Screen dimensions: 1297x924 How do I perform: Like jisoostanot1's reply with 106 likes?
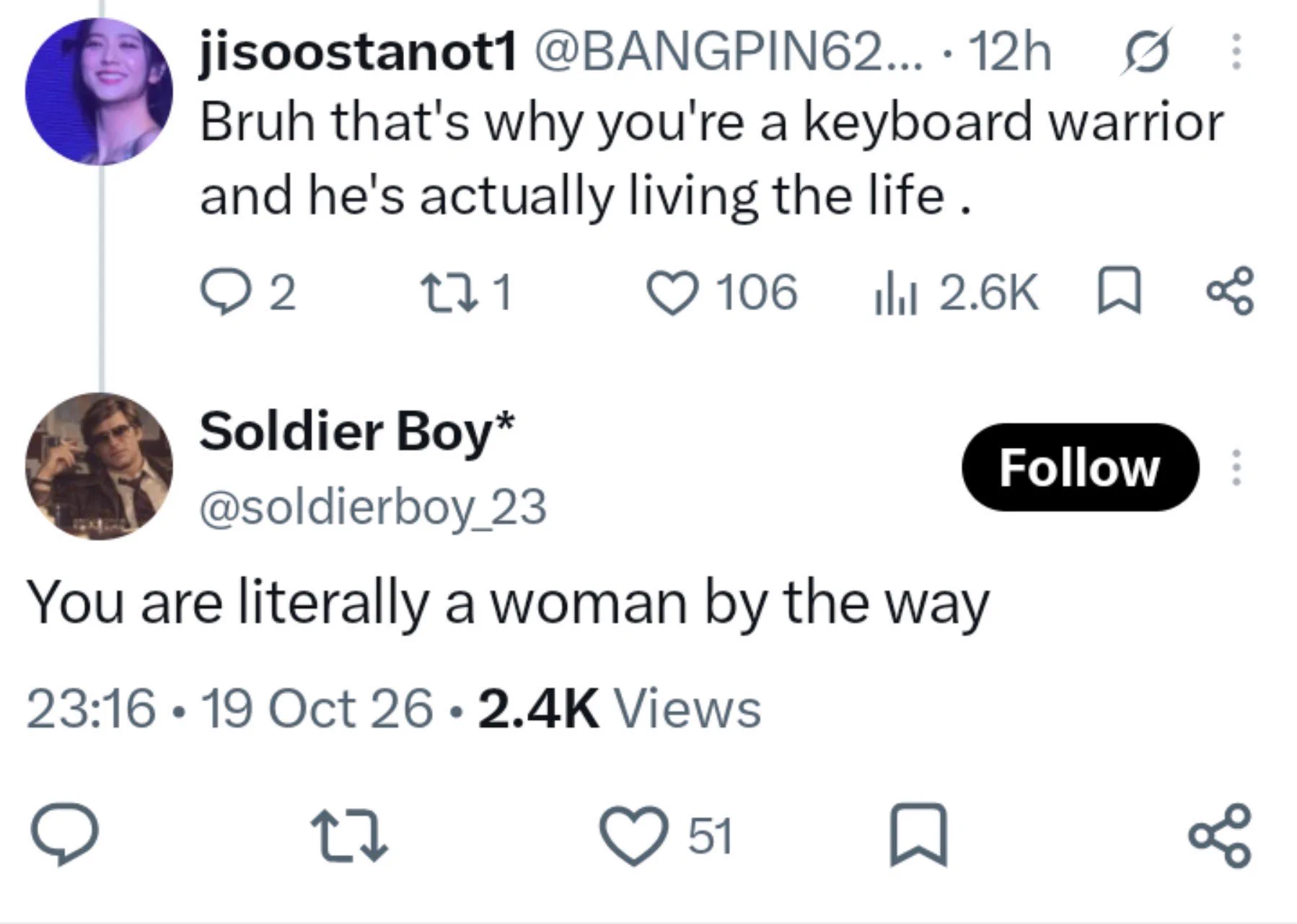[721, 292]
